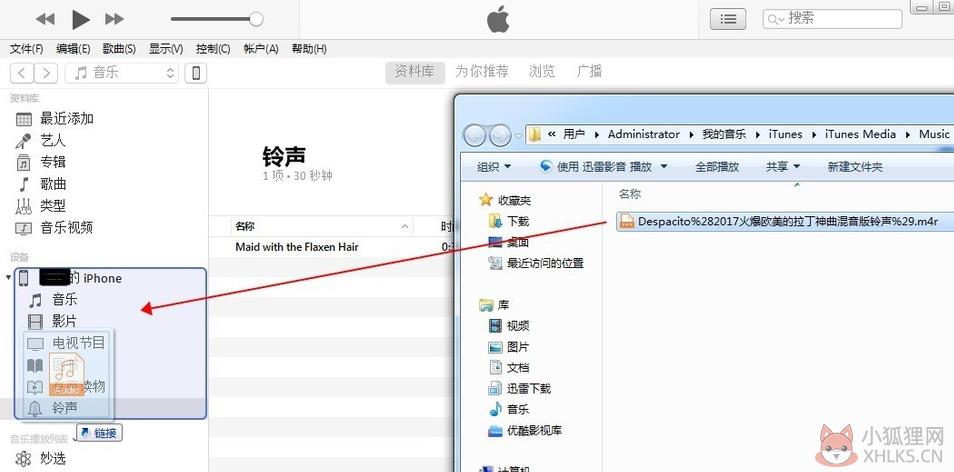This screenshot has height=472, width=954.
Task: Click the Explorer forward navigation button
Action: point(500,134)
